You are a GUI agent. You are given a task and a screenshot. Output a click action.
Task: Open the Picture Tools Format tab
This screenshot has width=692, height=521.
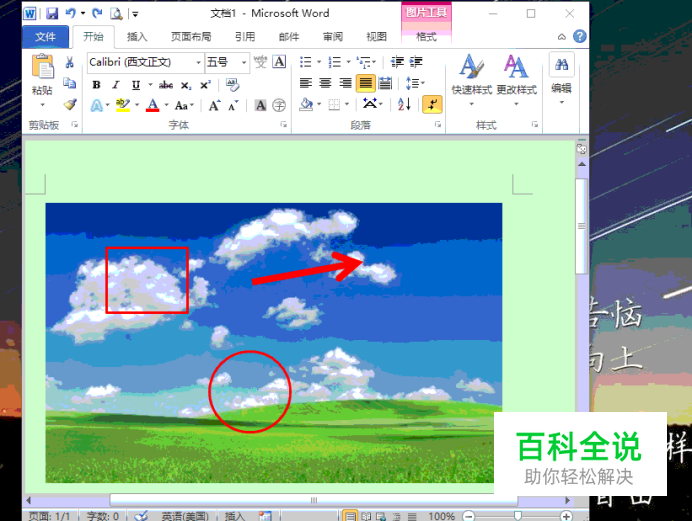(426, 37)
